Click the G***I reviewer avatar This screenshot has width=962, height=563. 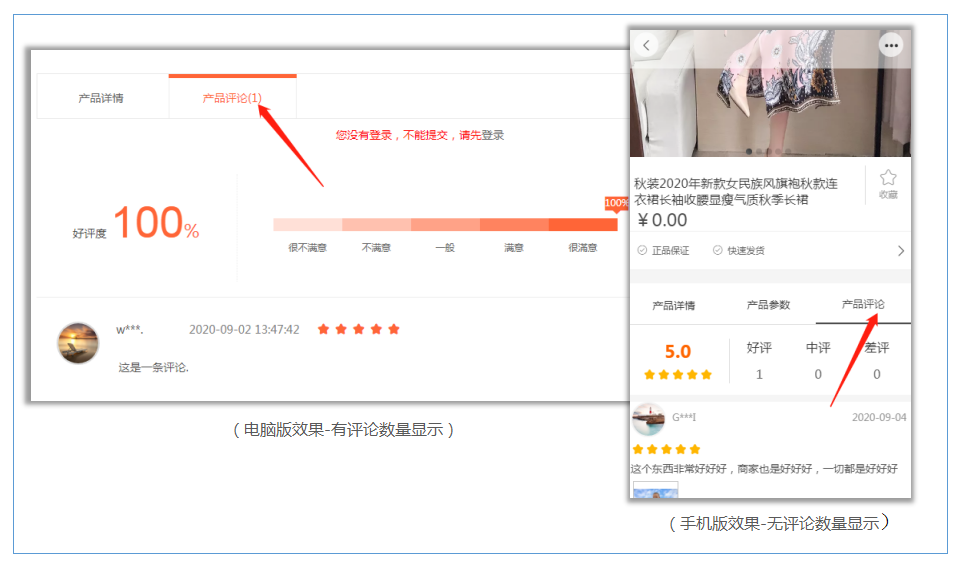coord(648,419)
